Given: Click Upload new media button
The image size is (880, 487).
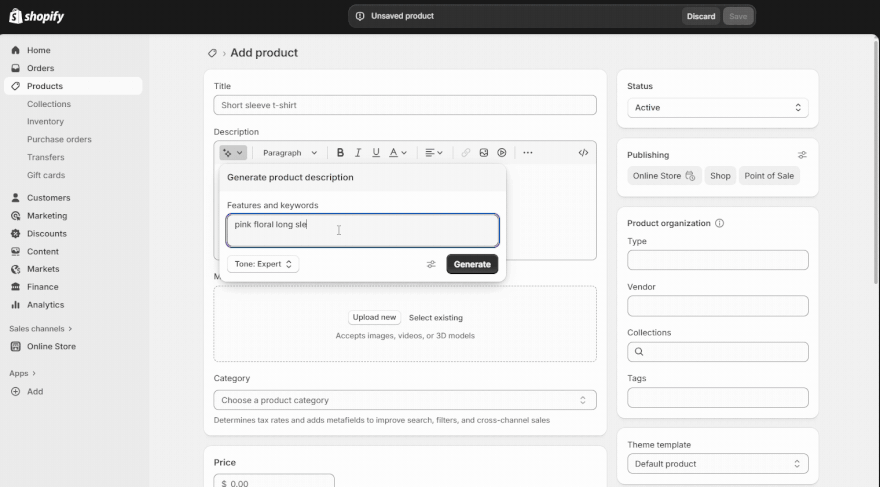Looking at the screenshot, I should [374, 317].
